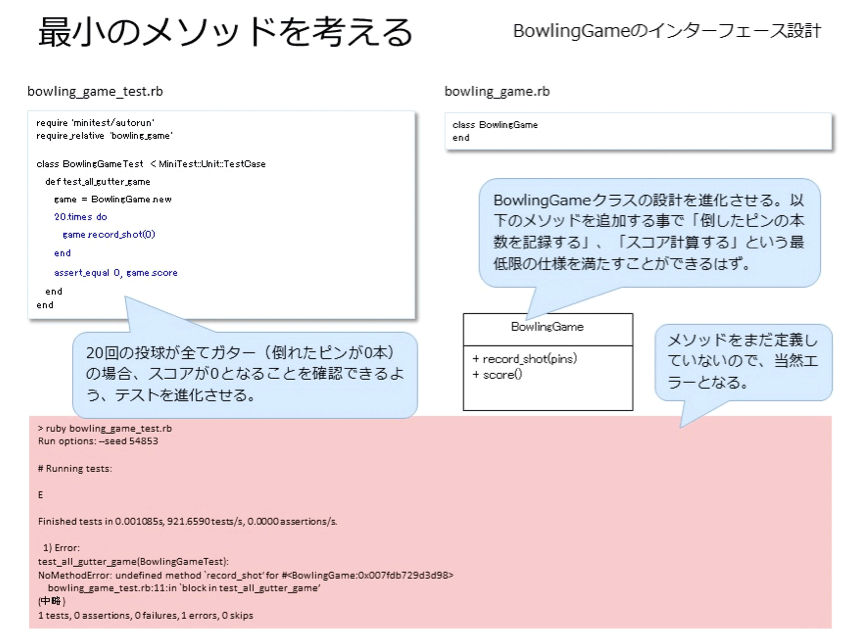The image size is (856, 640).
Task: Click the BowlingGame class name in the UML diagram
Action: click(x=547, y=327)
